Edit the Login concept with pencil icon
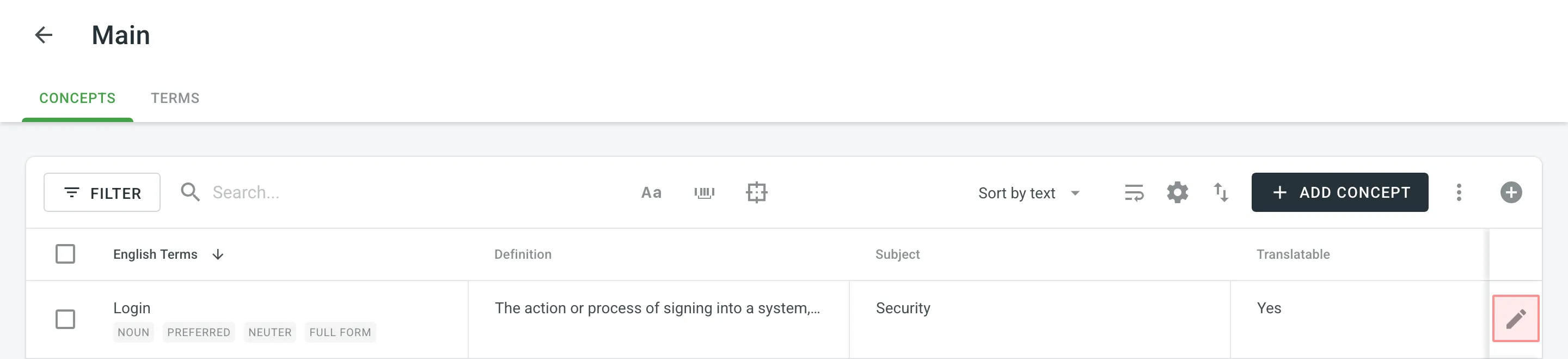This screenshot has height=359, width=1568. (1515, 319)
